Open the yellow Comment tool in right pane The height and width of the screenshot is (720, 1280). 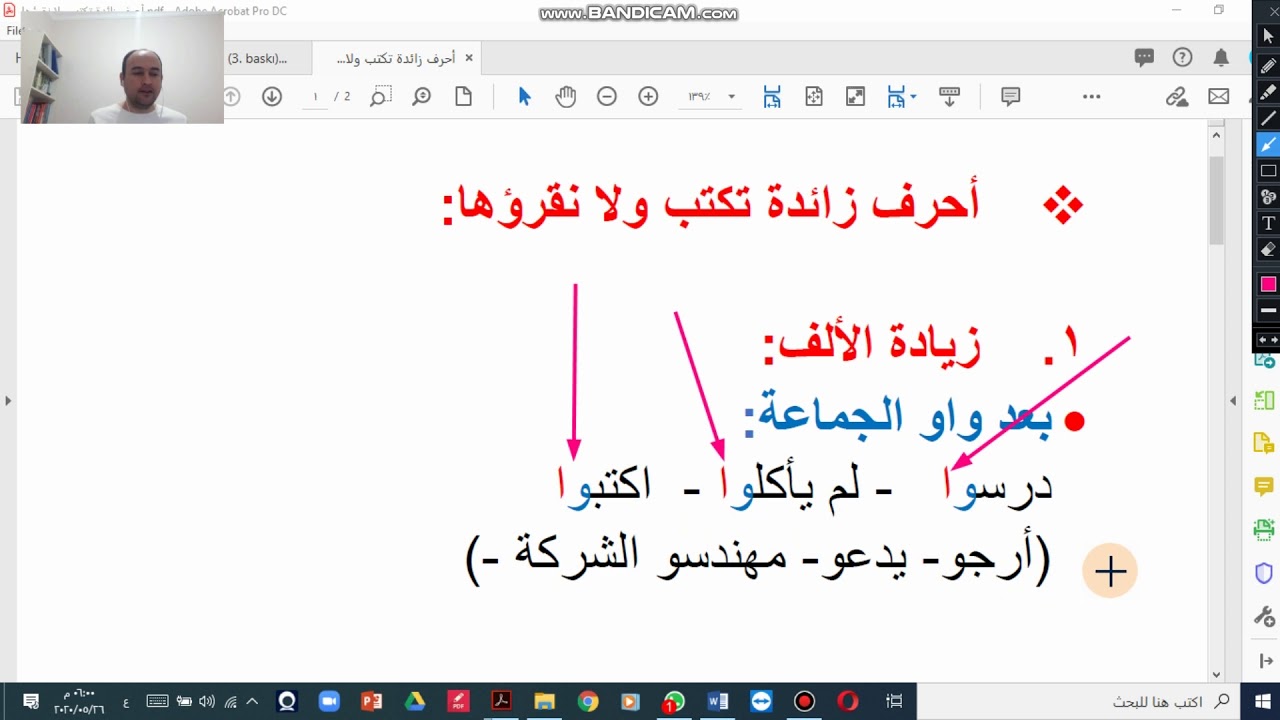click(1264, 487)
